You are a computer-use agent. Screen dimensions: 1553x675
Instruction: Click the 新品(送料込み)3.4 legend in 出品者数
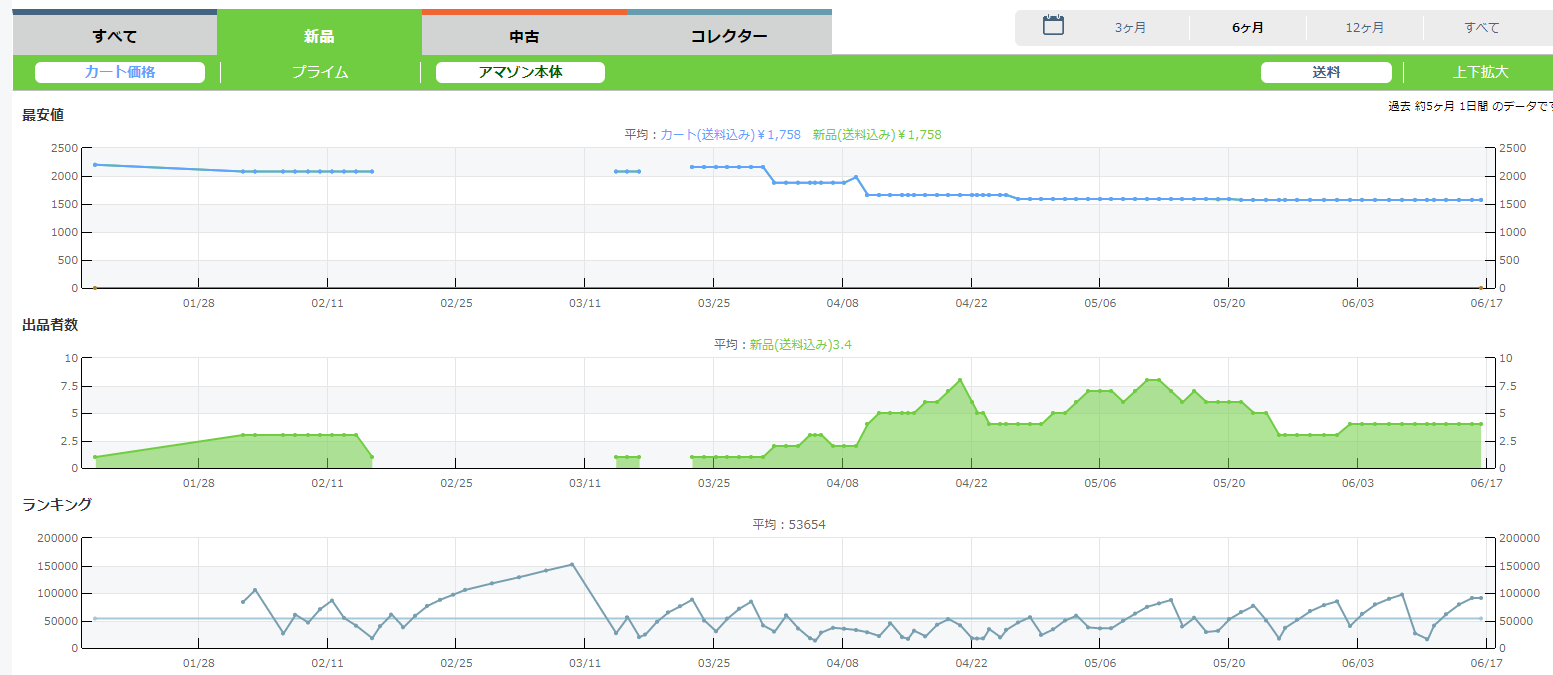coord(800,344)
